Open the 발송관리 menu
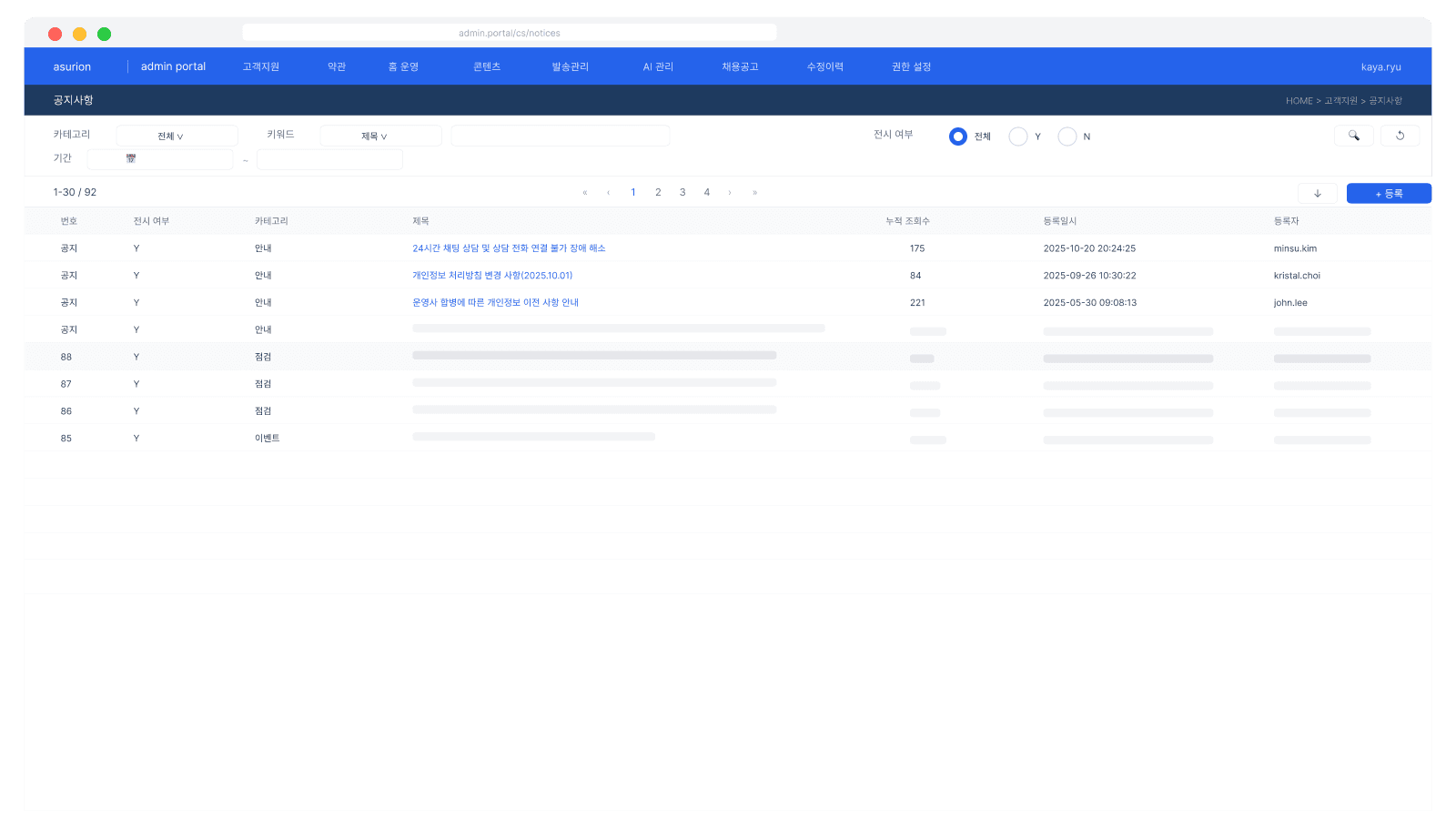This screenshot has width=1456, height=819. 571,66
